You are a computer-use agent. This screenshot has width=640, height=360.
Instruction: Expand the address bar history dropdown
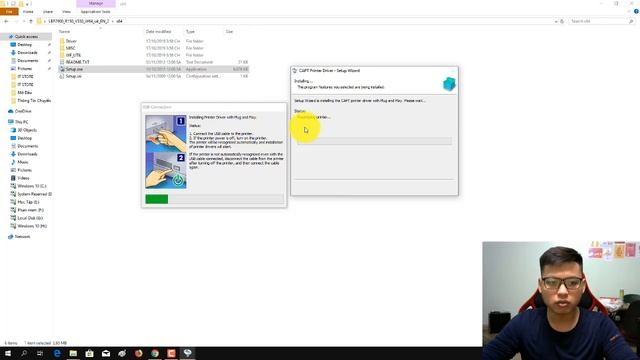pyautogui.click(x=556, y=21)
